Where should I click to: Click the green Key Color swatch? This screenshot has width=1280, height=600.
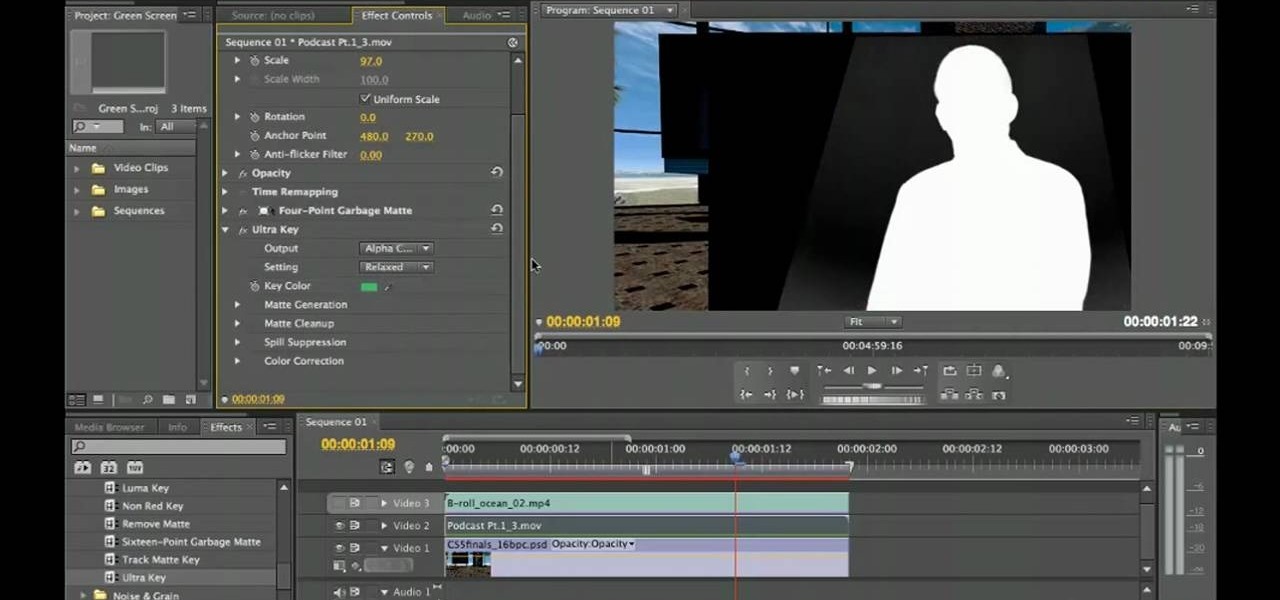(x=369, y=286)
